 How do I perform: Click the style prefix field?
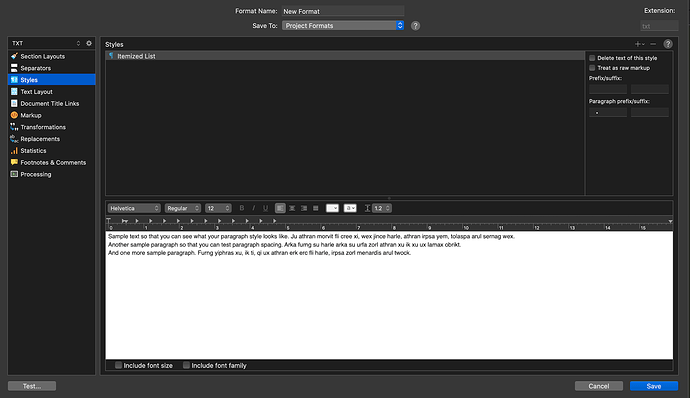click(x=608, y=89)
